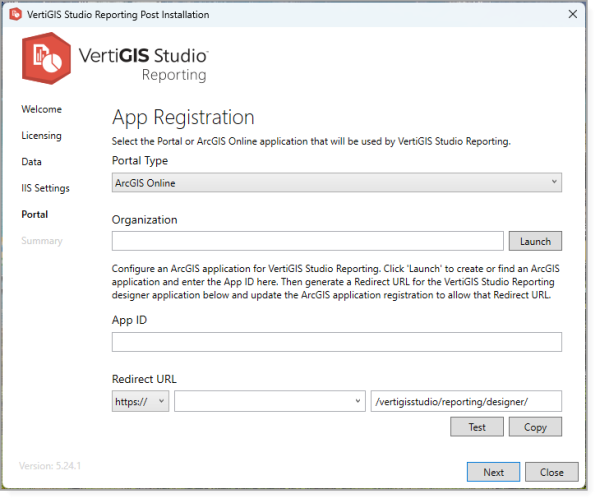Image resolution: width=600 pixels, height=503 pixels.
Task: Click the title bar app icon
Action: coord(15,14)
